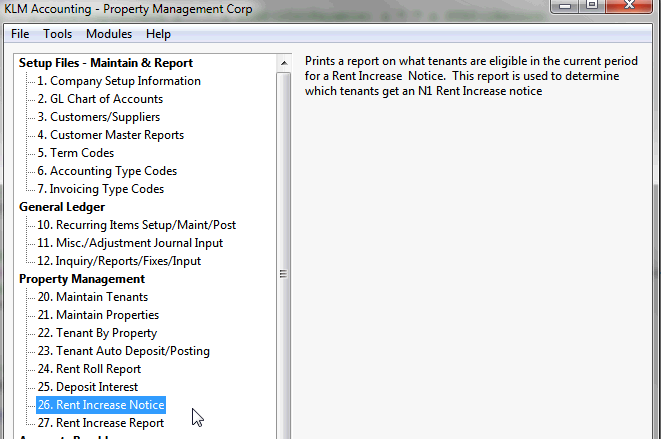
Task: Click the Property Management heading
Action: [82, 279]
